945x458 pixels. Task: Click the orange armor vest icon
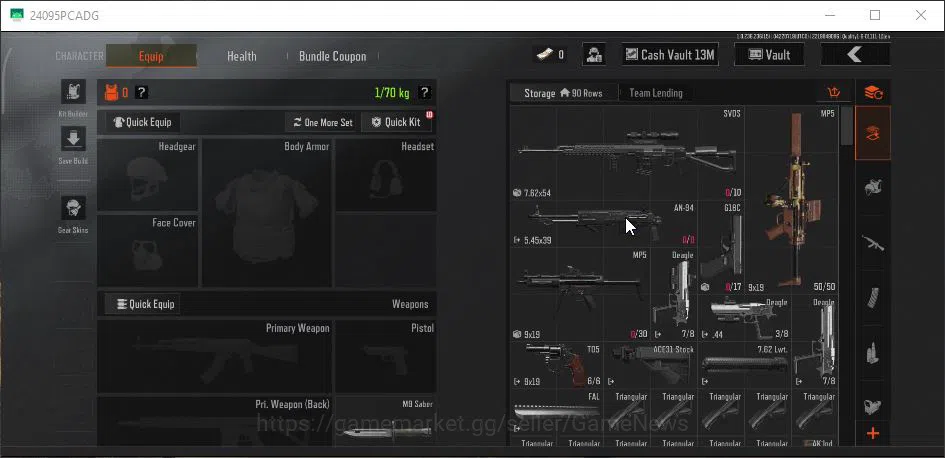coord(111,93)
